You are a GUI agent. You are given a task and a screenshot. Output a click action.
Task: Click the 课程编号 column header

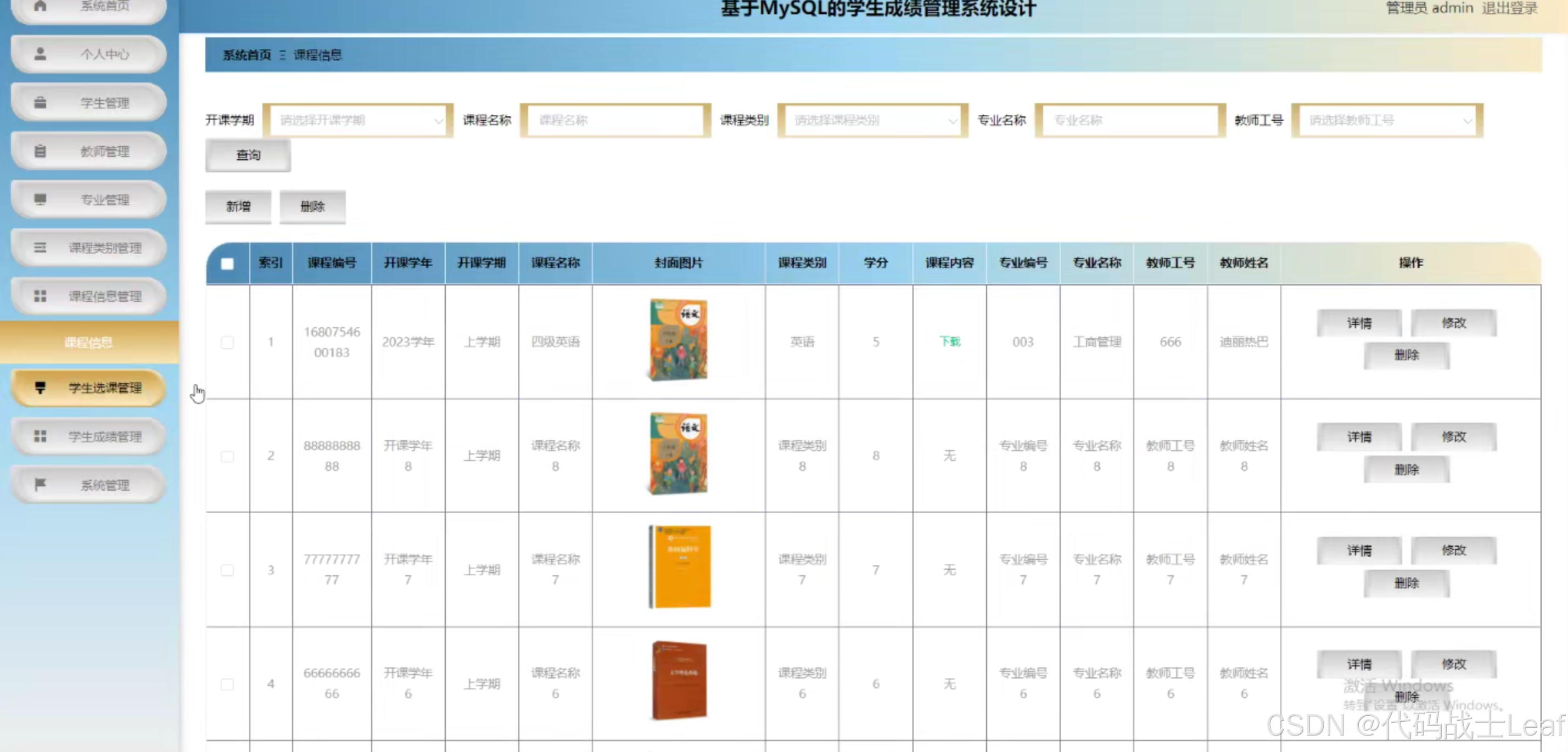click(x=331, y=263)
